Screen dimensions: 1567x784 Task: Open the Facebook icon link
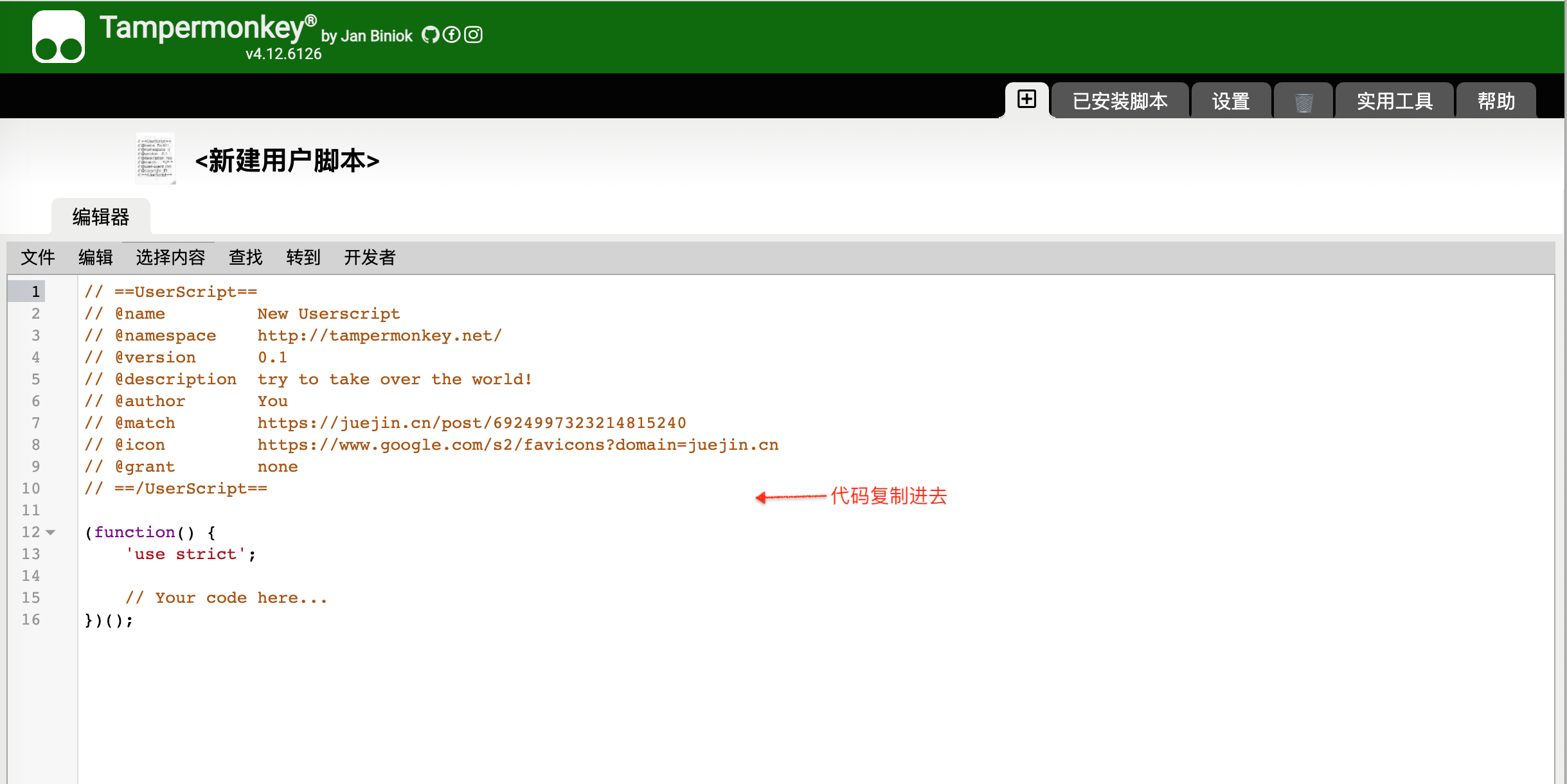[452, 35]
